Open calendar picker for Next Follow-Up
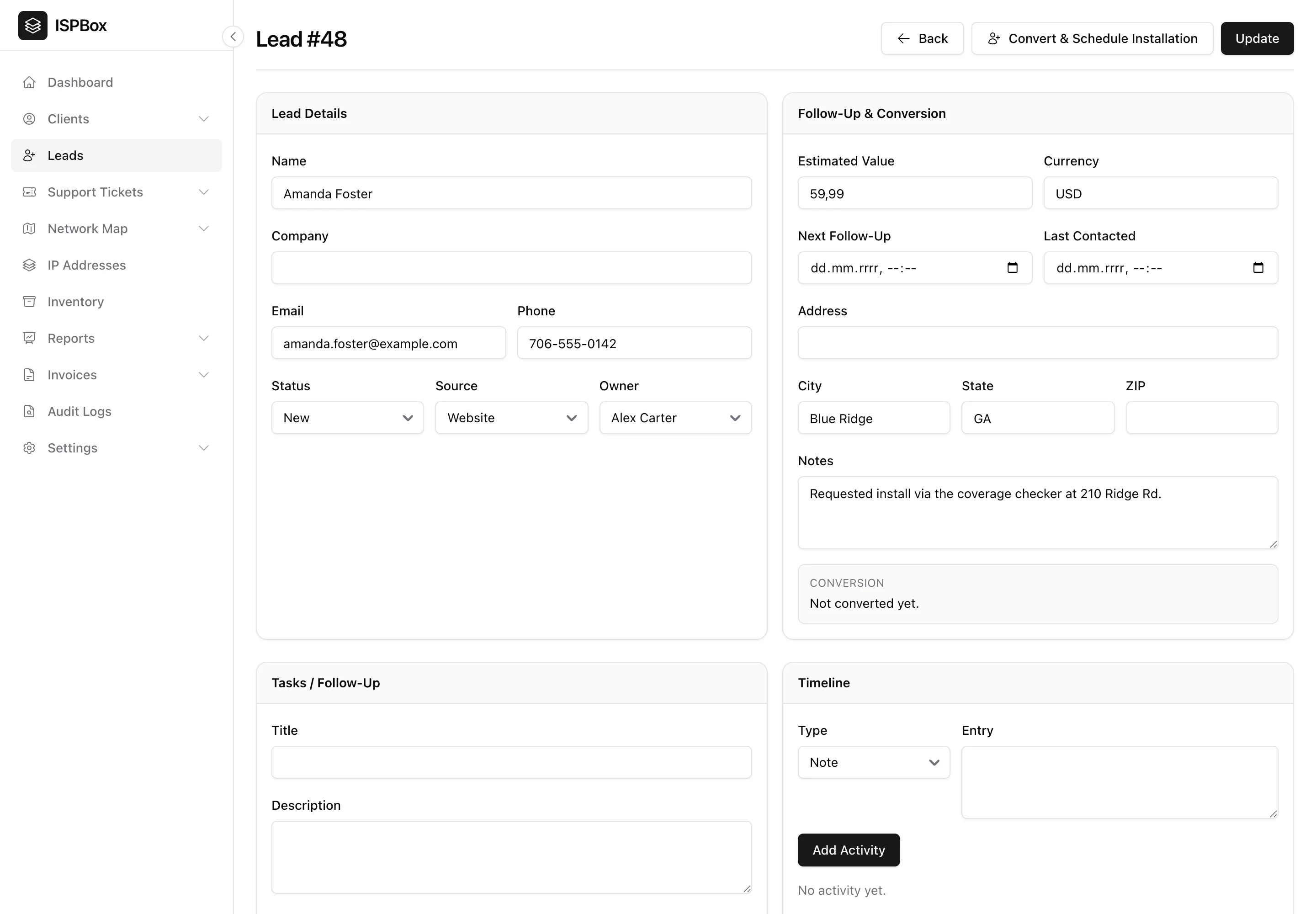1316x914 pixels. [1012, 268]
